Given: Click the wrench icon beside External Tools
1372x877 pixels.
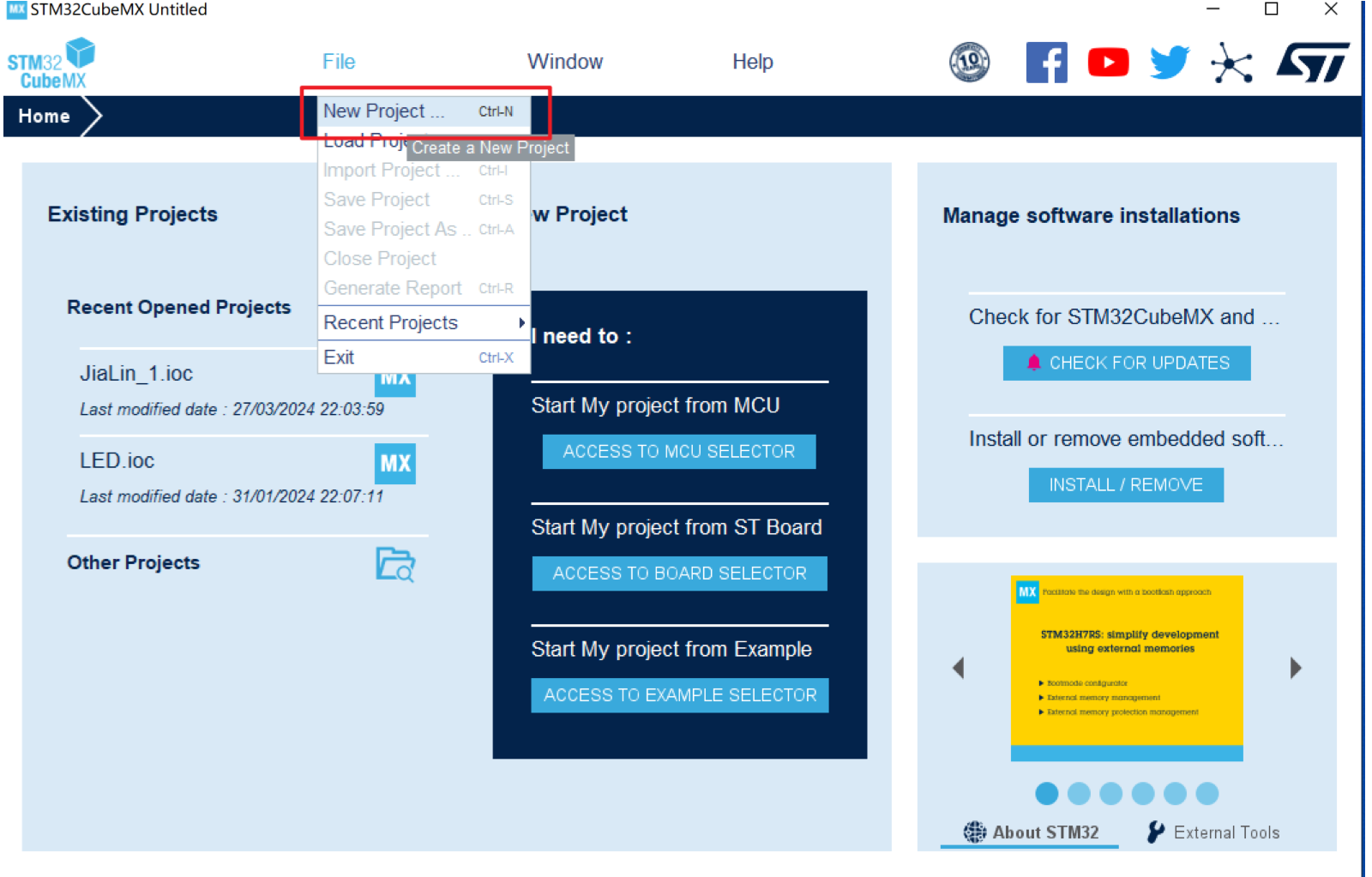Looking at the screenshot, I should (1156, 832).
